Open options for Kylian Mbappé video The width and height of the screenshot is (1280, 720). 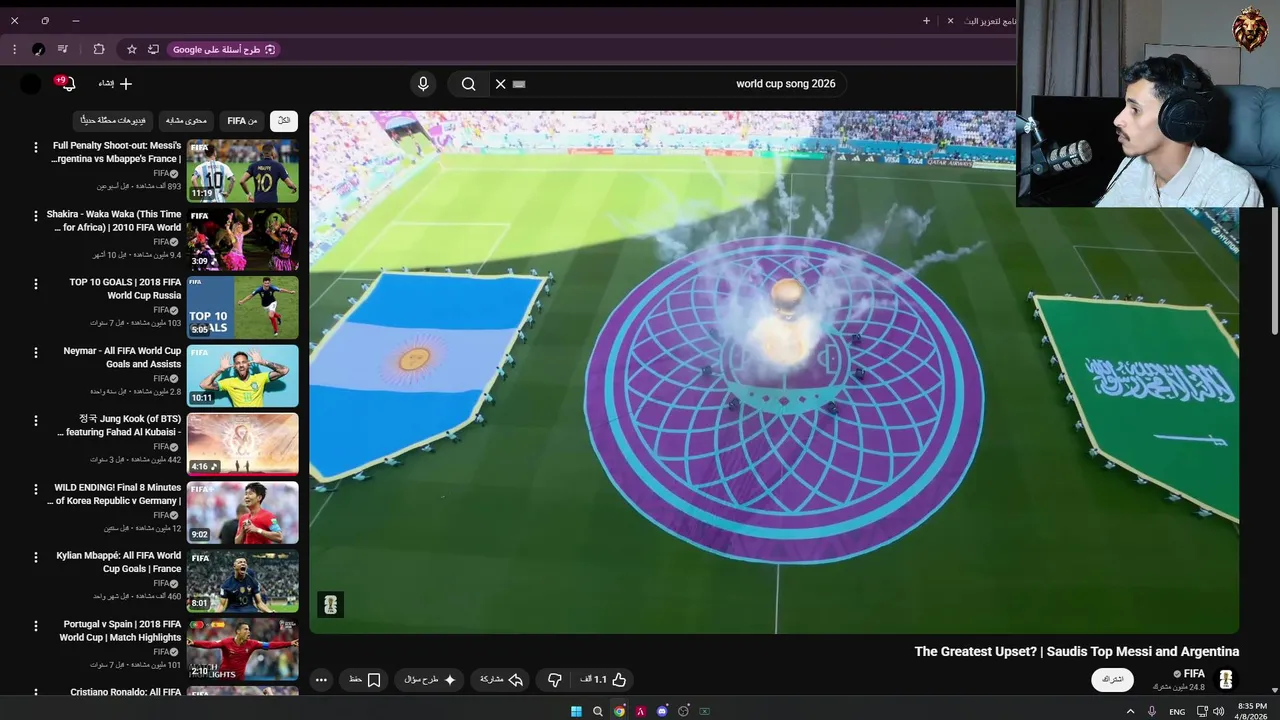[36, 558]
